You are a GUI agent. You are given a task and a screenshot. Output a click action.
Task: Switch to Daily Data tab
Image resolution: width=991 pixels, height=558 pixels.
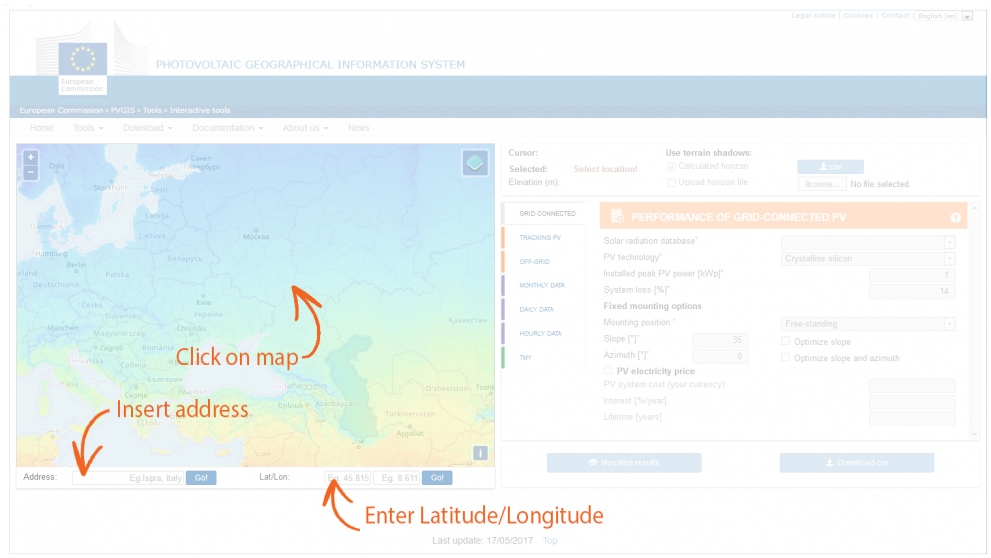pyautogui.click(x=536, y=310)
